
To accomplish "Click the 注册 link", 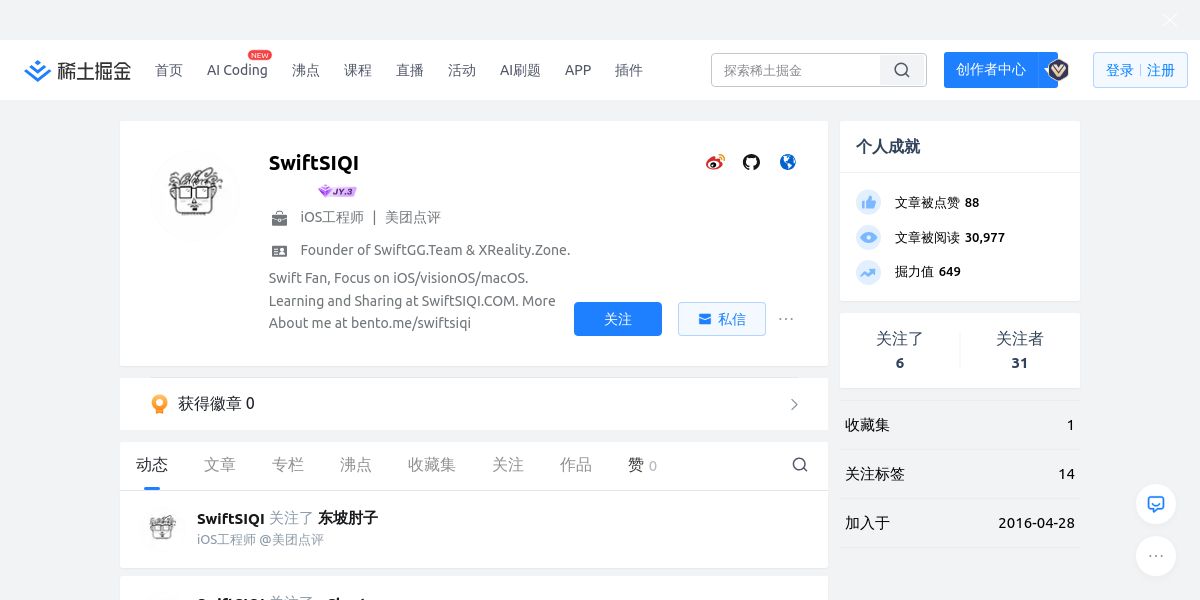I will click(x=1161, y=70).
